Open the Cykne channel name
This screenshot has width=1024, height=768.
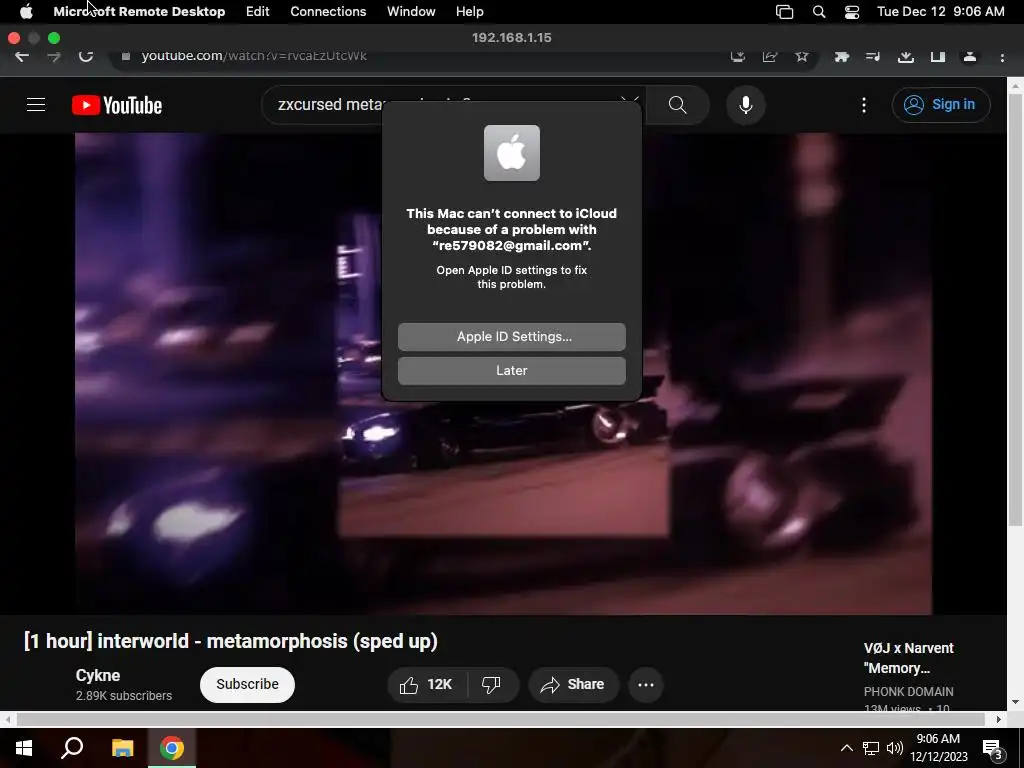tap(98, 675)
